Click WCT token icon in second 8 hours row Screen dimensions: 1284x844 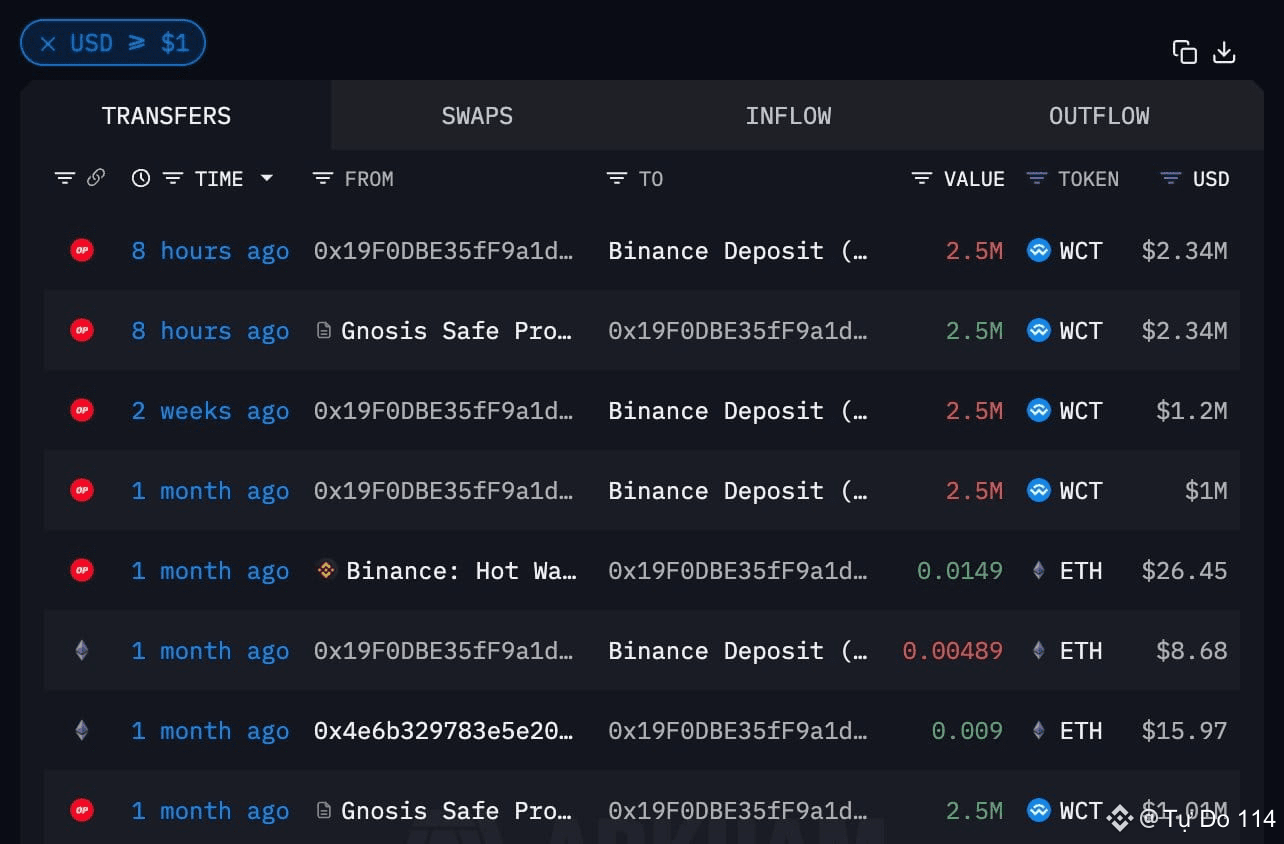click(x=1039, y=330)
